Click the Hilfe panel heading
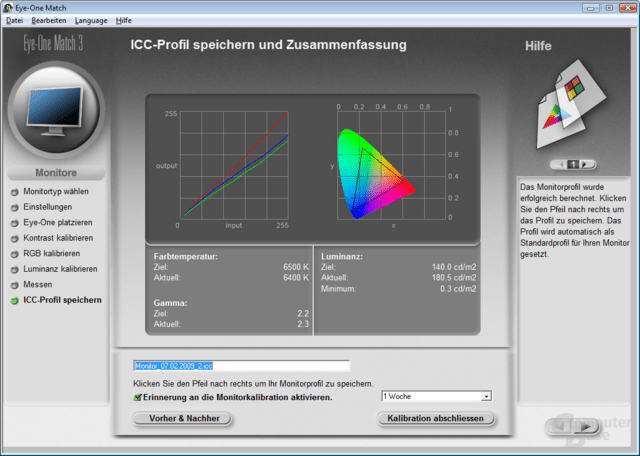This screenshot has width=640, height=456. click(x=538, y=46)
